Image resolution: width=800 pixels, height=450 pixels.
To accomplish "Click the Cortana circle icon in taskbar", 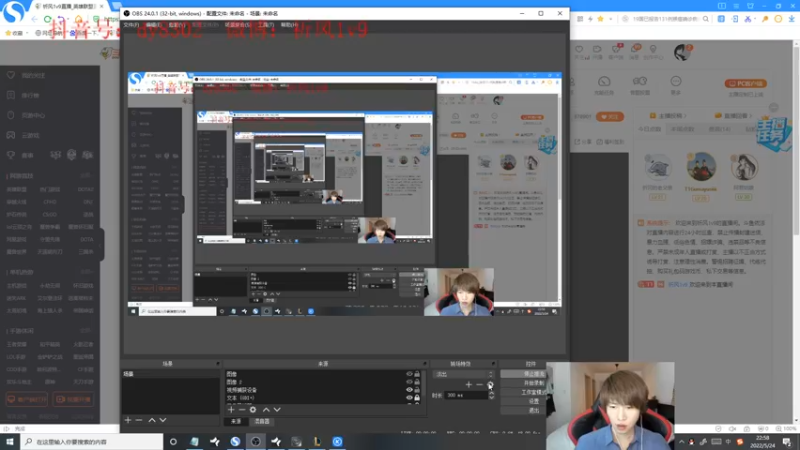I will tap(173, 441).
